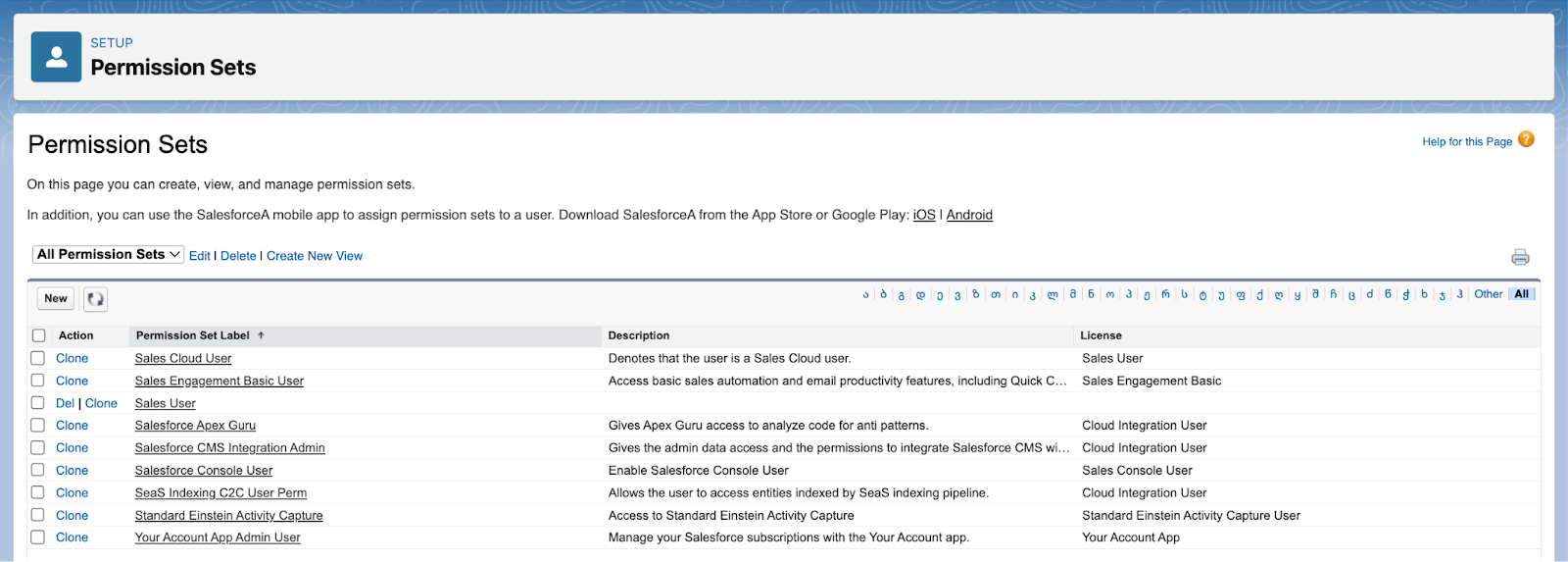Clone Salesforce CMS Integration Admin
The height and width of the screenshot is (562, 1568).
(x=72, y=447)
